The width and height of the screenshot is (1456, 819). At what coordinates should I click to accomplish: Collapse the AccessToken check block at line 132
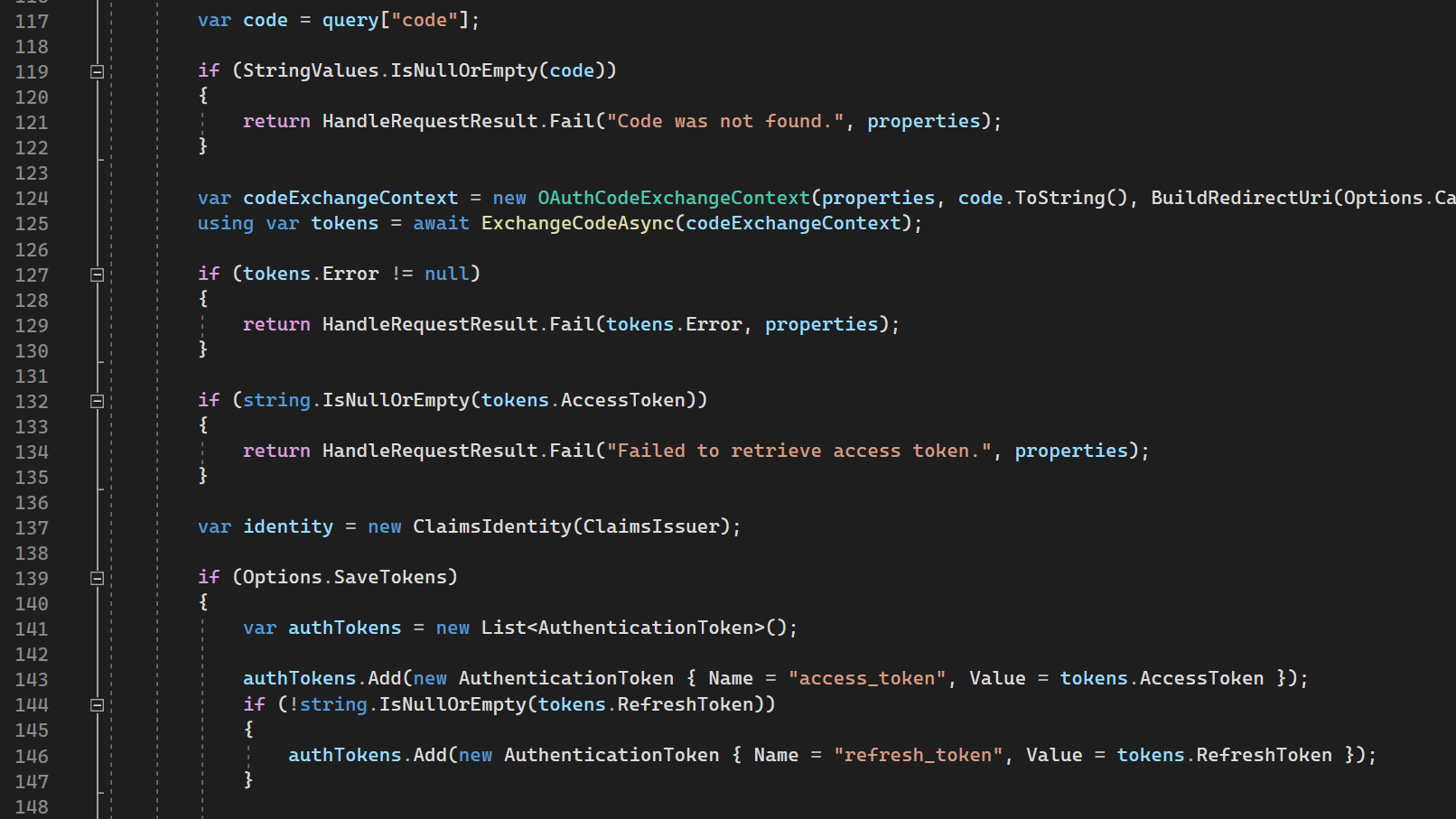pos(98,401)
